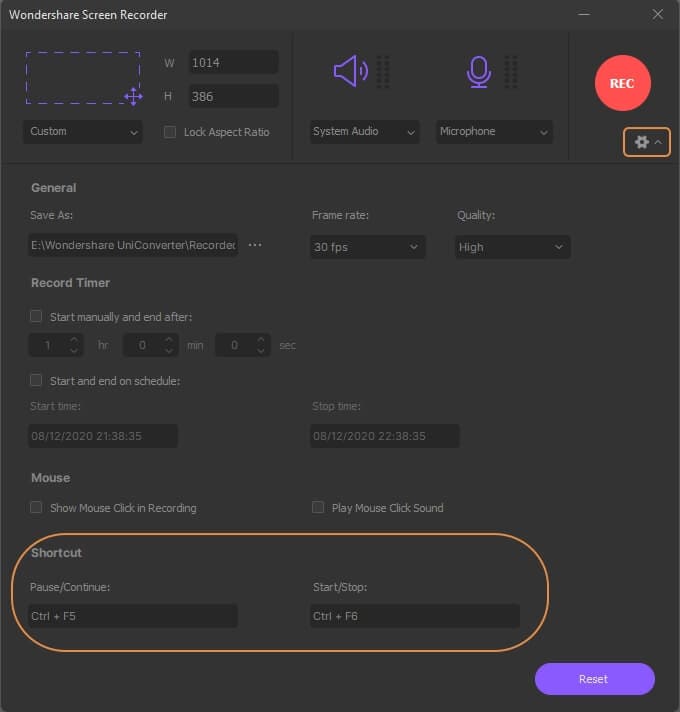
Task: Click the system audio level meter
Action: (x=383, y=72)
